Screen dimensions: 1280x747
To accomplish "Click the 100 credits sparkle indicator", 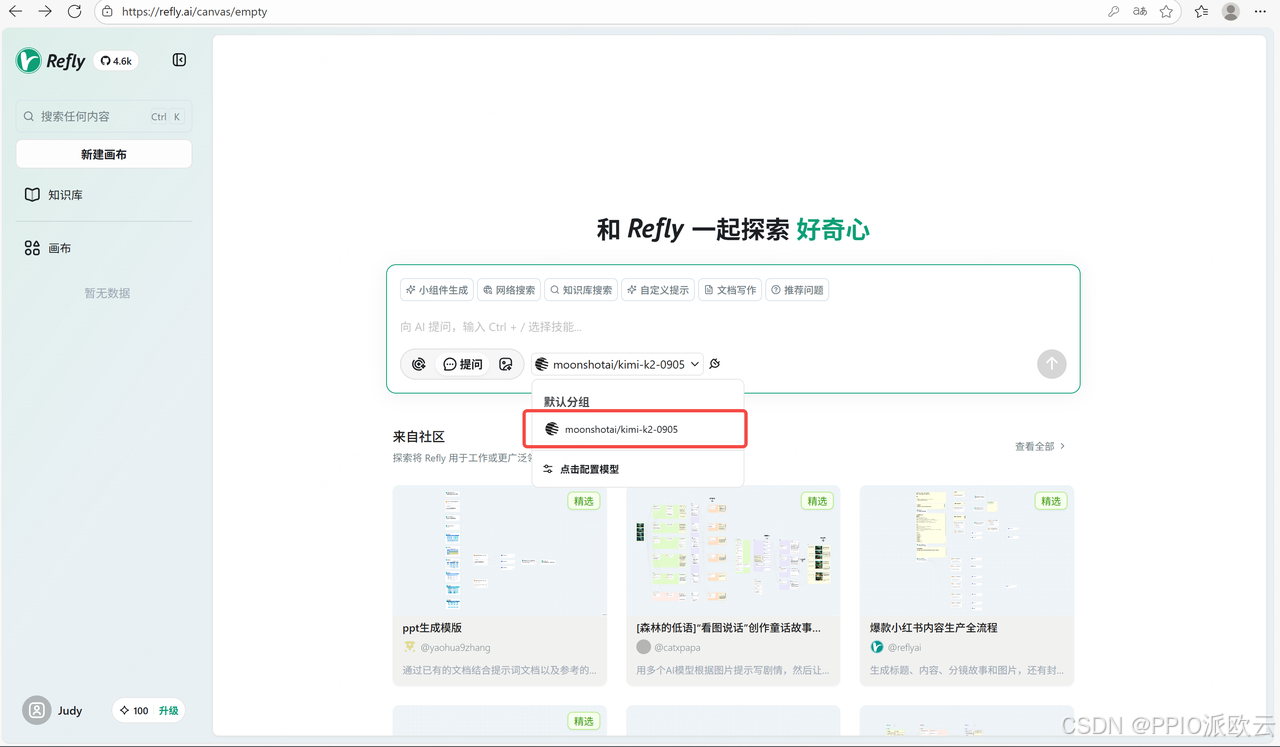I will [133, 711].
